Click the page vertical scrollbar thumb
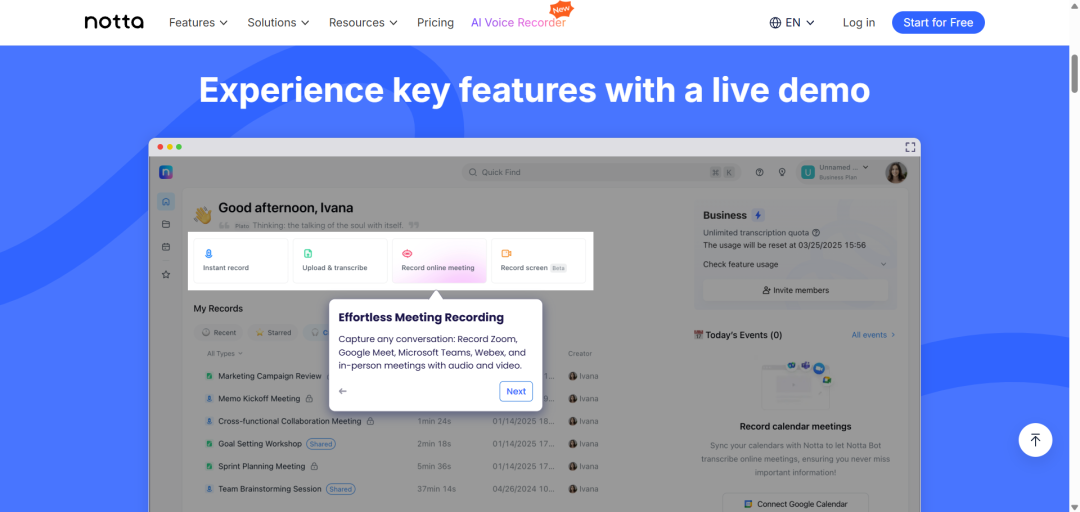Image resolution: width=1080 pixels, height=512 pixels. tap(1074, 72)
